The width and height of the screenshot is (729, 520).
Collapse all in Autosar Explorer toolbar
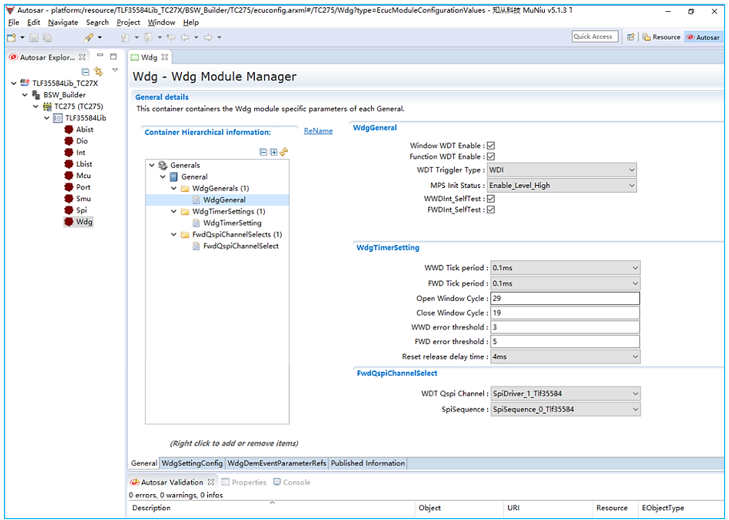pyautogui.click(x=85, y=71)
